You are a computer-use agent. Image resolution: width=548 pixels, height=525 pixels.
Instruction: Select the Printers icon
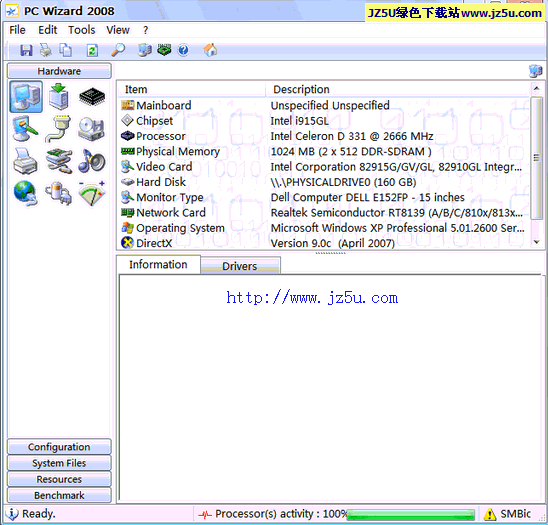point(25,161)
